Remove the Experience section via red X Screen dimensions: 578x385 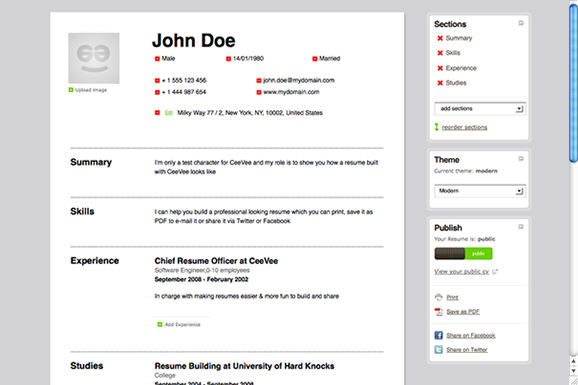pos(440,68)
